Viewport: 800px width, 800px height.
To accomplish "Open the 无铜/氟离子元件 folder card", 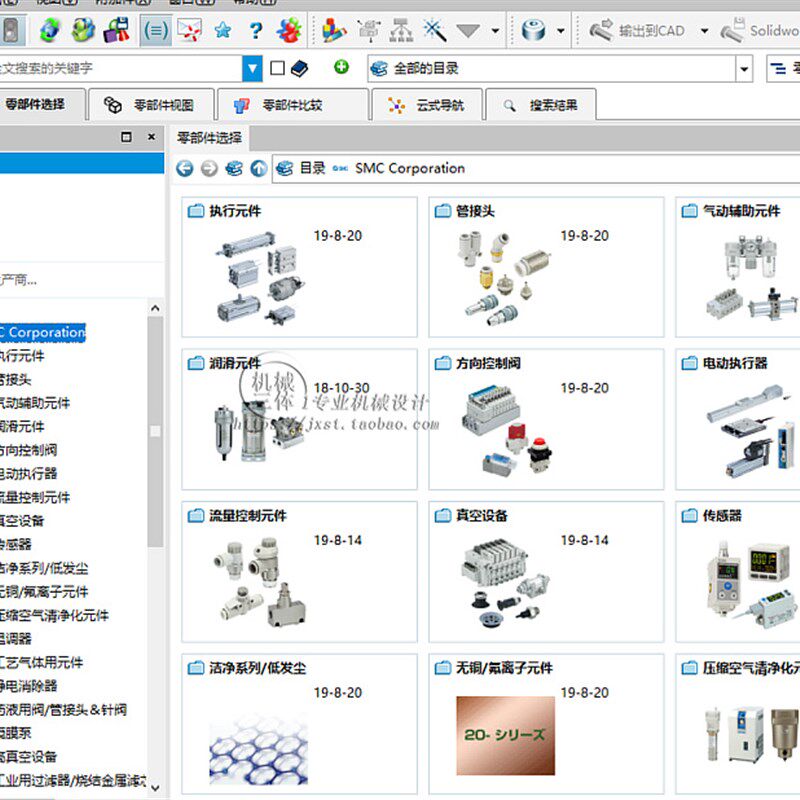I will (546, 723).
